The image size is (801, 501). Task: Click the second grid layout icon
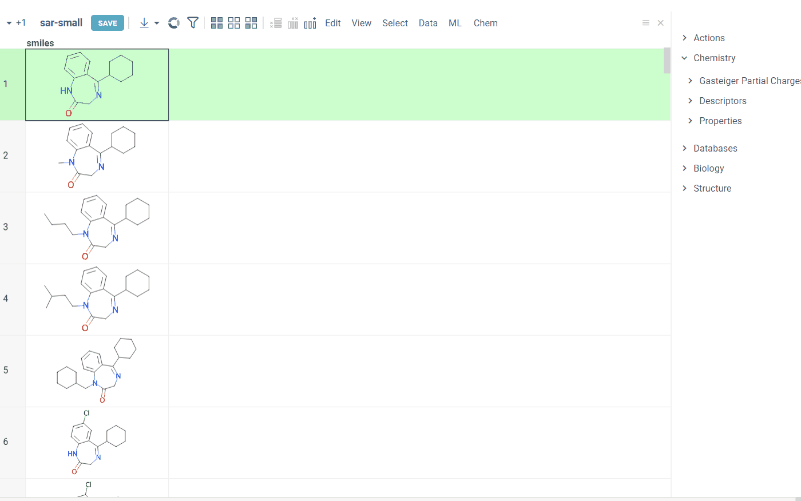(234, 23)
